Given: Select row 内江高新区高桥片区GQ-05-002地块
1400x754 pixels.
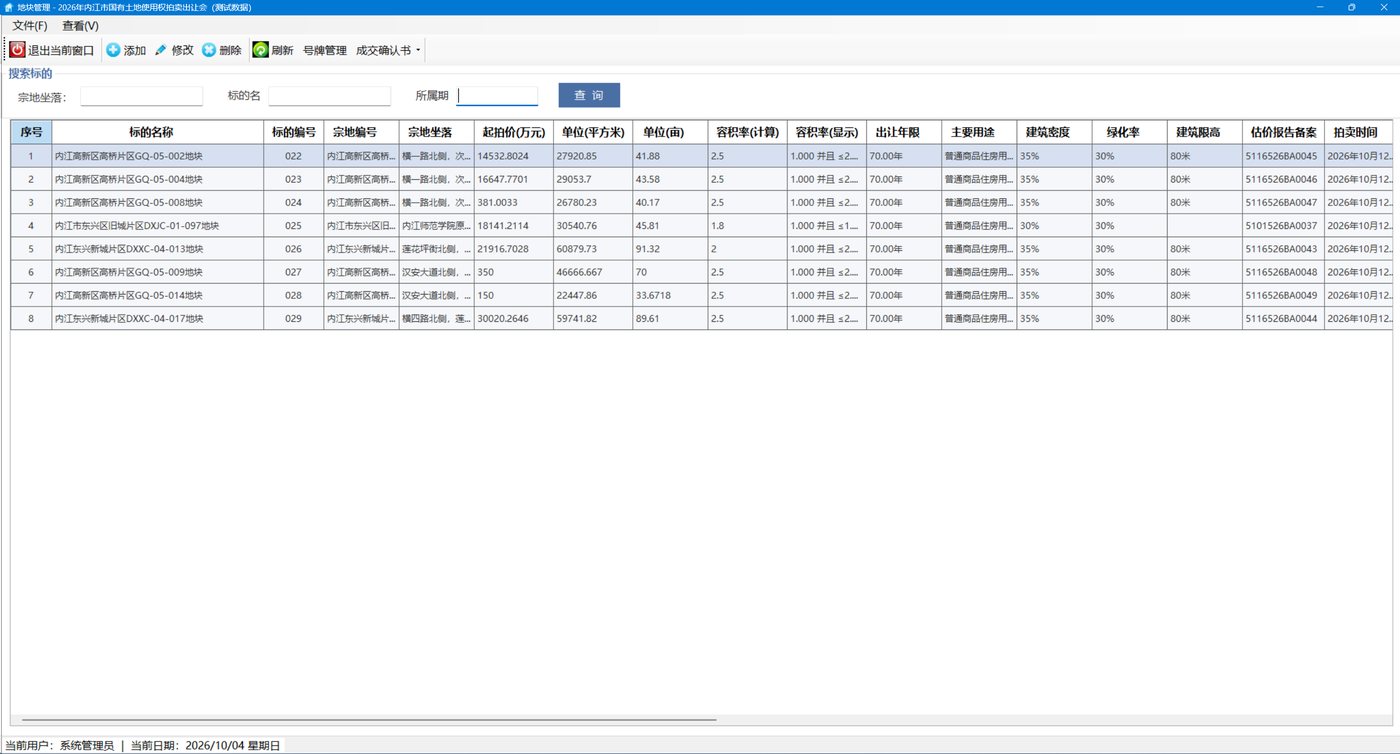Looking at the screenshot, I should 701,156.
